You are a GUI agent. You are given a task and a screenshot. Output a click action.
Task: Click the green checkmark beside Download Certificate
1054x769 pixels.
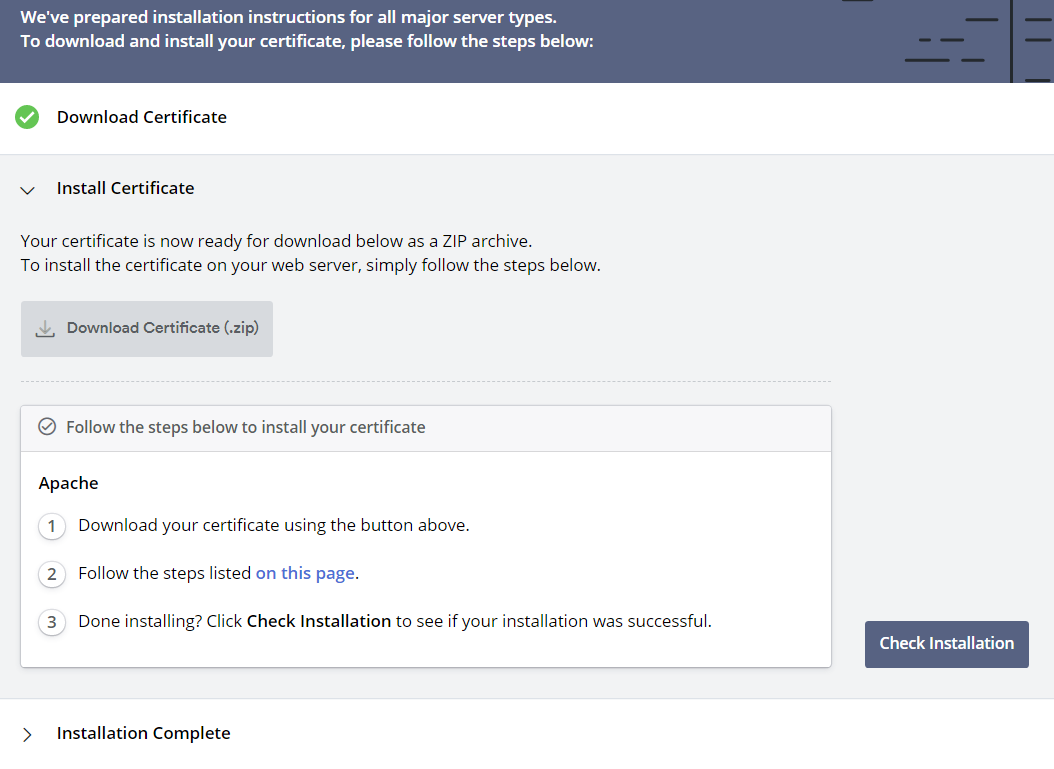27,117
